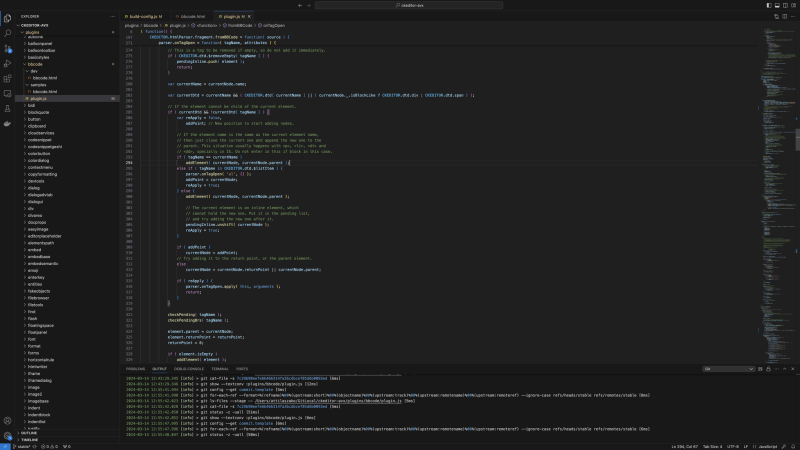Expand the blockquote folder

(x=67, y=112)
